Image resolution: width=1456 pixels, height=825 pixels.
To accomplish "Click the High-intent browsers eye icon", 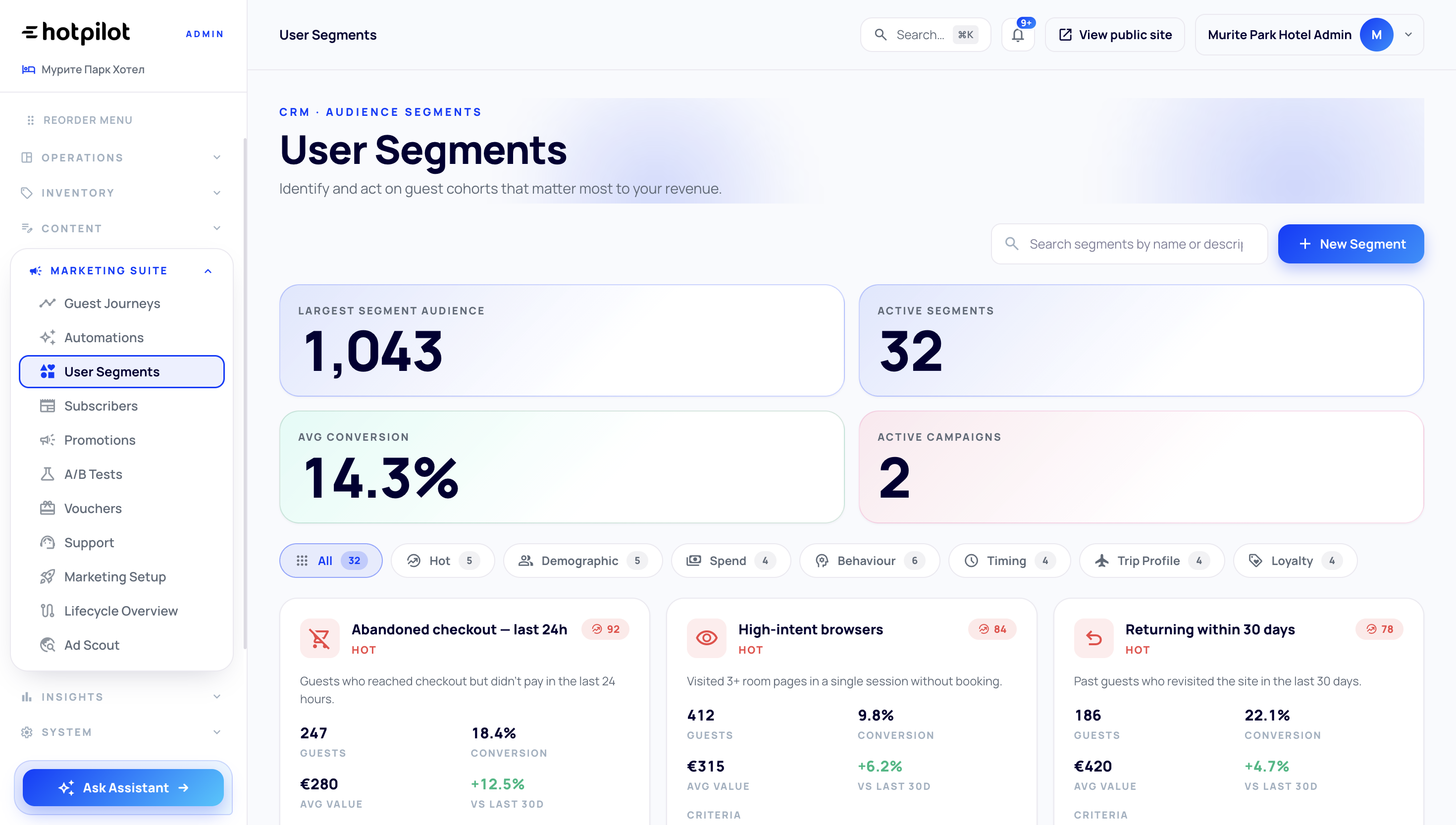I will tap(707, 638).
